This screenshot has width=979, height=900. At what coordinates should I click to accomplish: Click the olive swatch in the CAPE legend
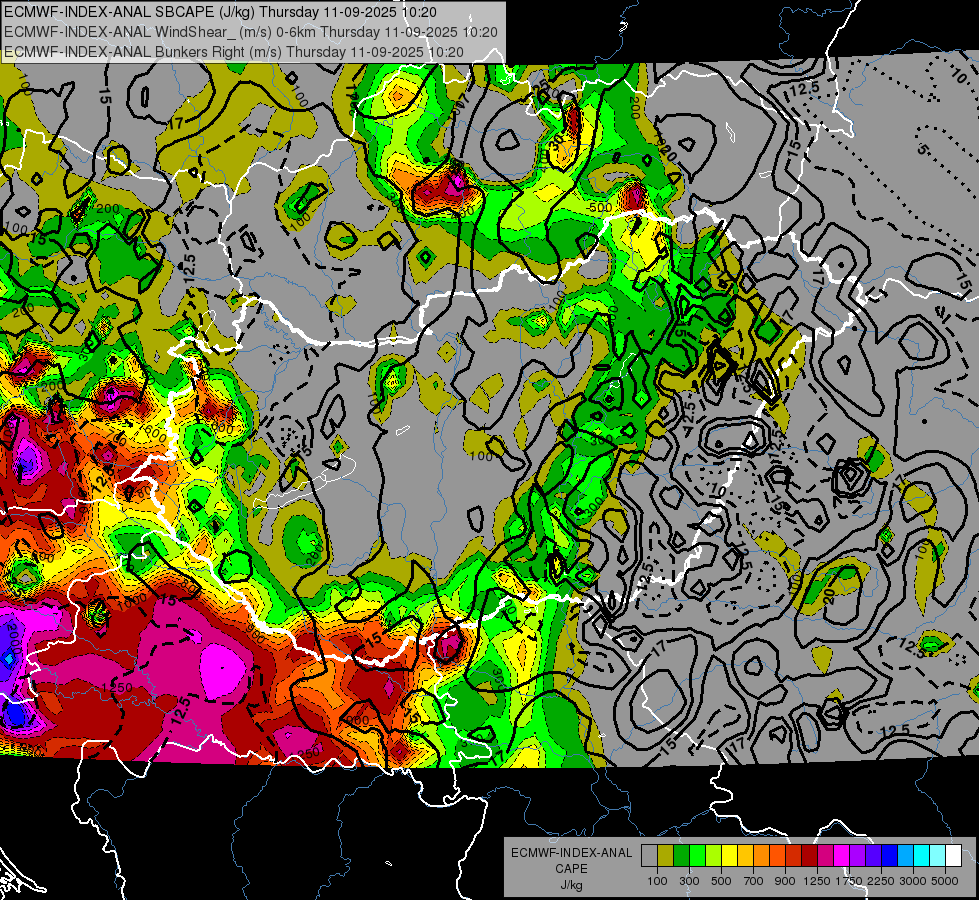pyautogui.click(x=666, y=855)
